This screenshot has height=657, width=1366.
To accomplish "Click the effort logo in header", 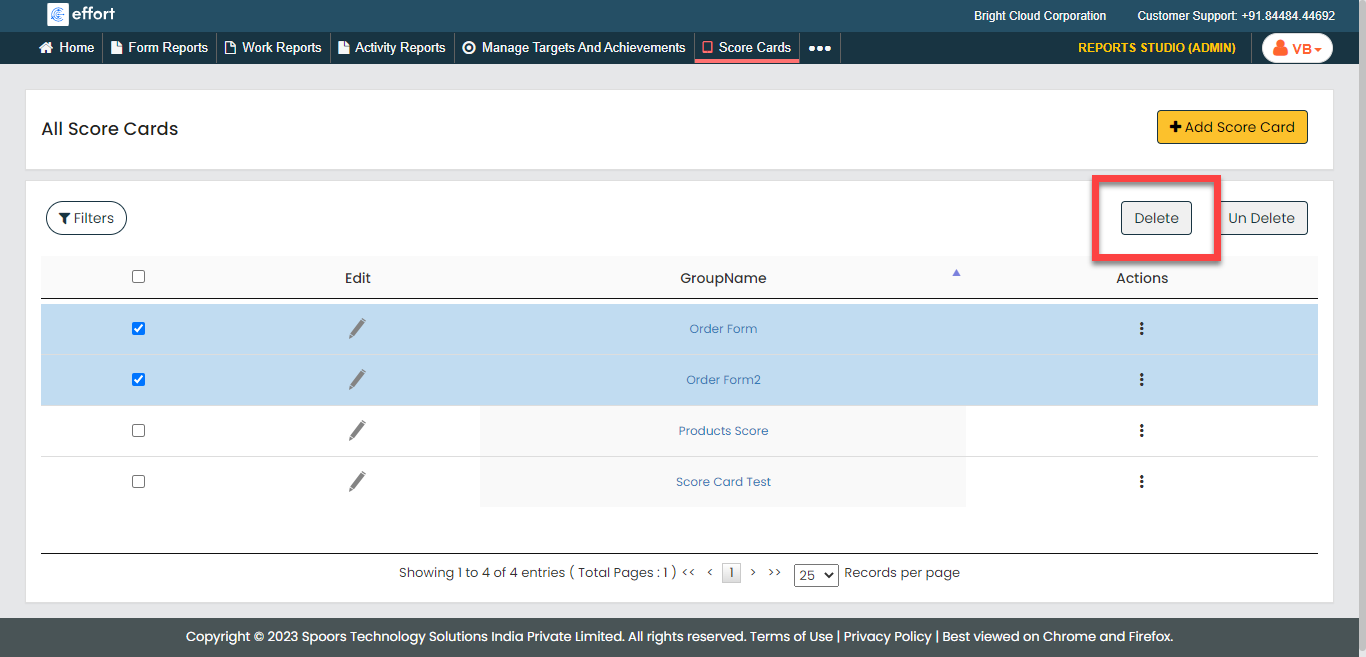I will pos(82,14).
